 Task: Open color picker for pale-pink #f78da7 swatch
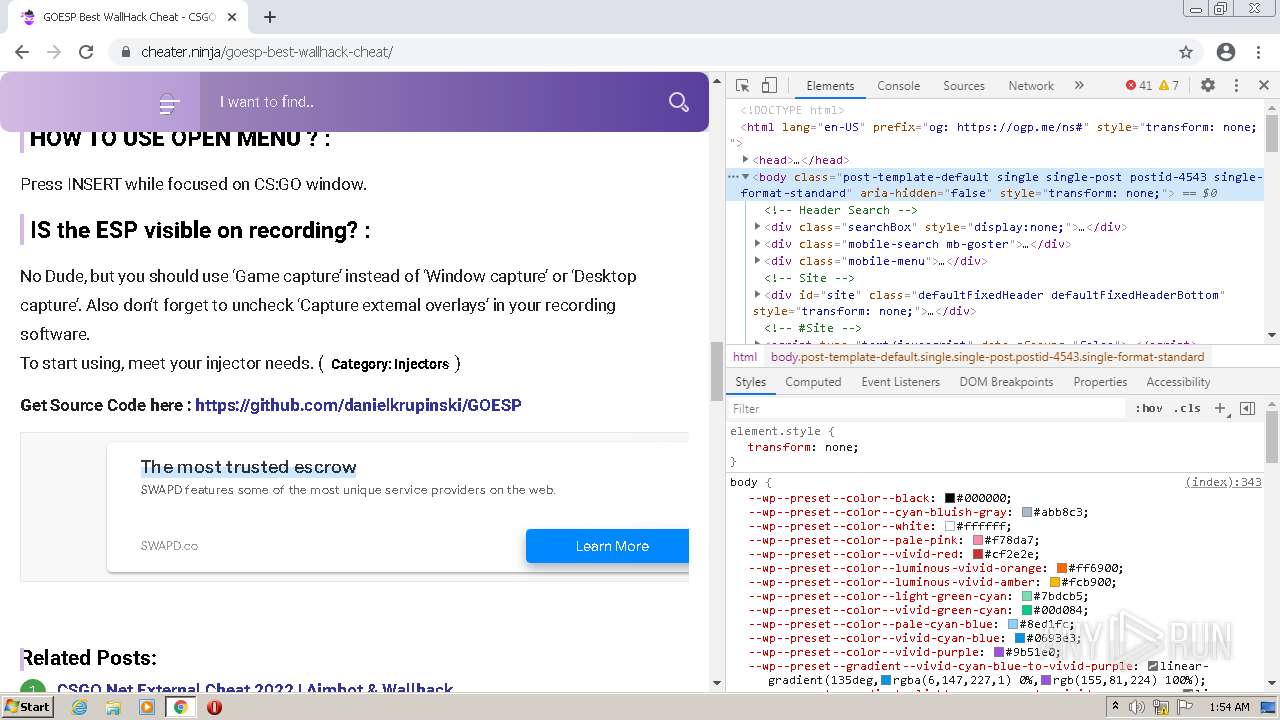pyautogui.click(x=978, y=540)
